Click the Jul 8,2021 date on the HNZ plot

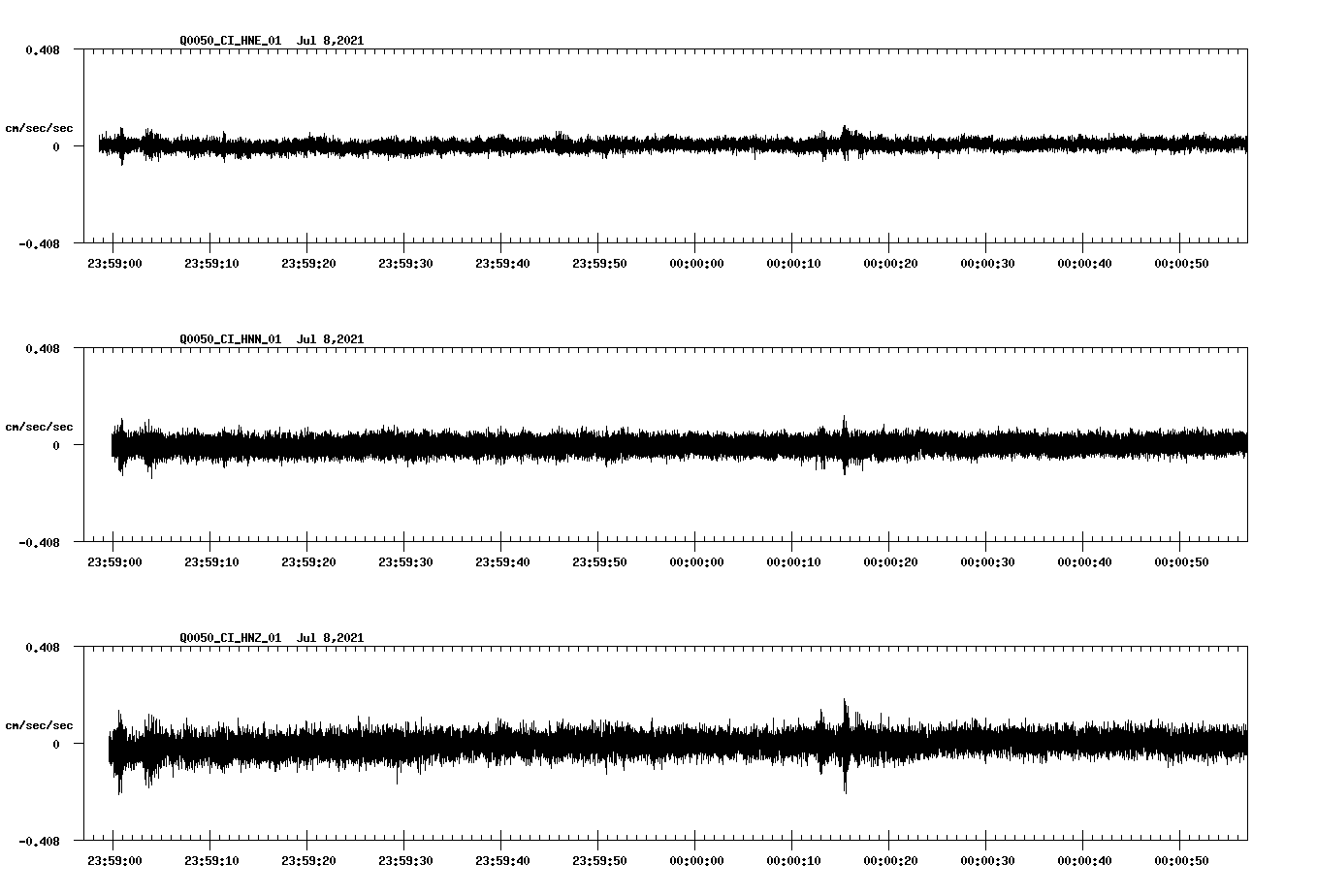pyautogui.click(x=332, y=637)
